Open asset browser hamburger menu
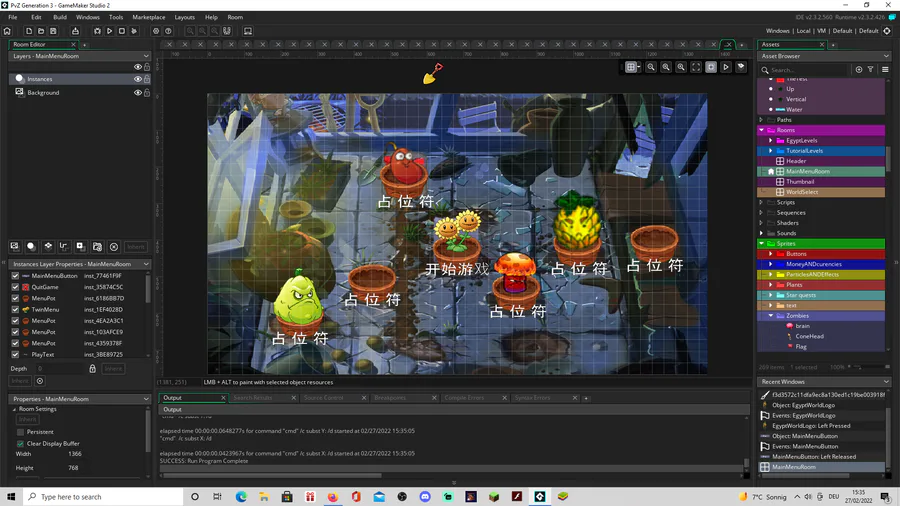The image size is (900, 506). [x=885, y=69]
